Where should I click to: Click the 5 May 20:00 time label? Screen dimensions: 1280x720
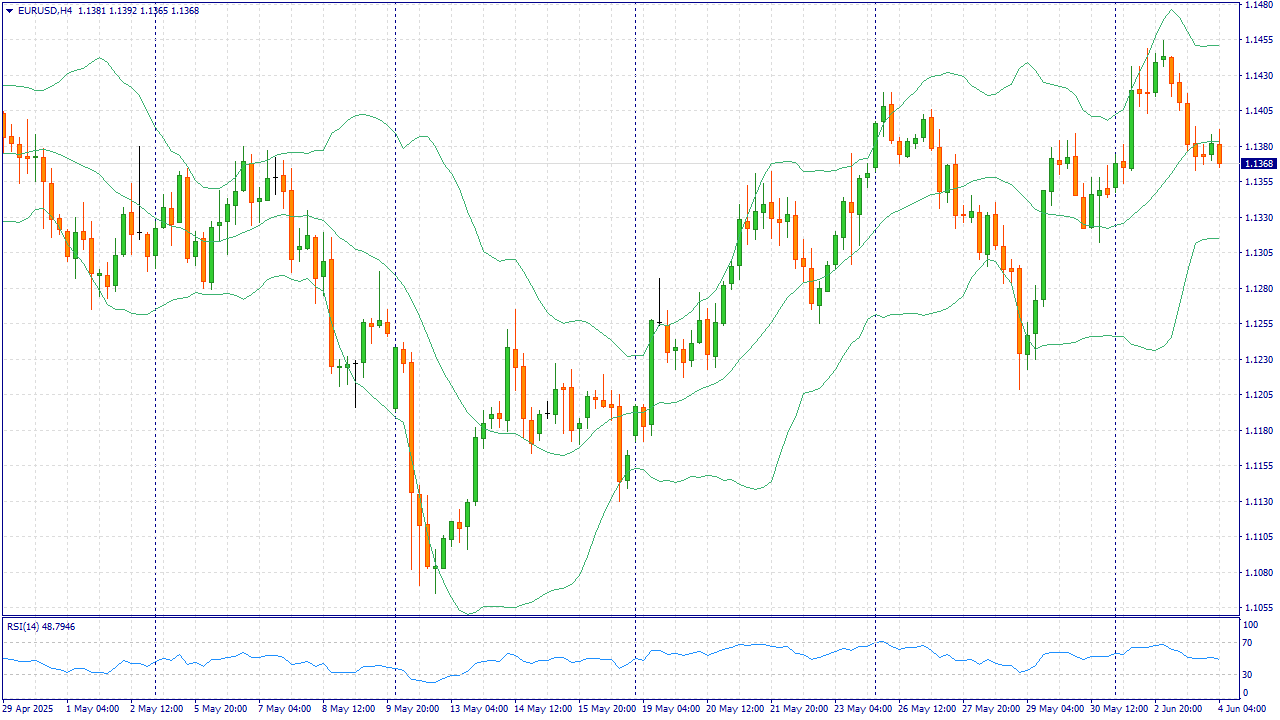point(220,708)
